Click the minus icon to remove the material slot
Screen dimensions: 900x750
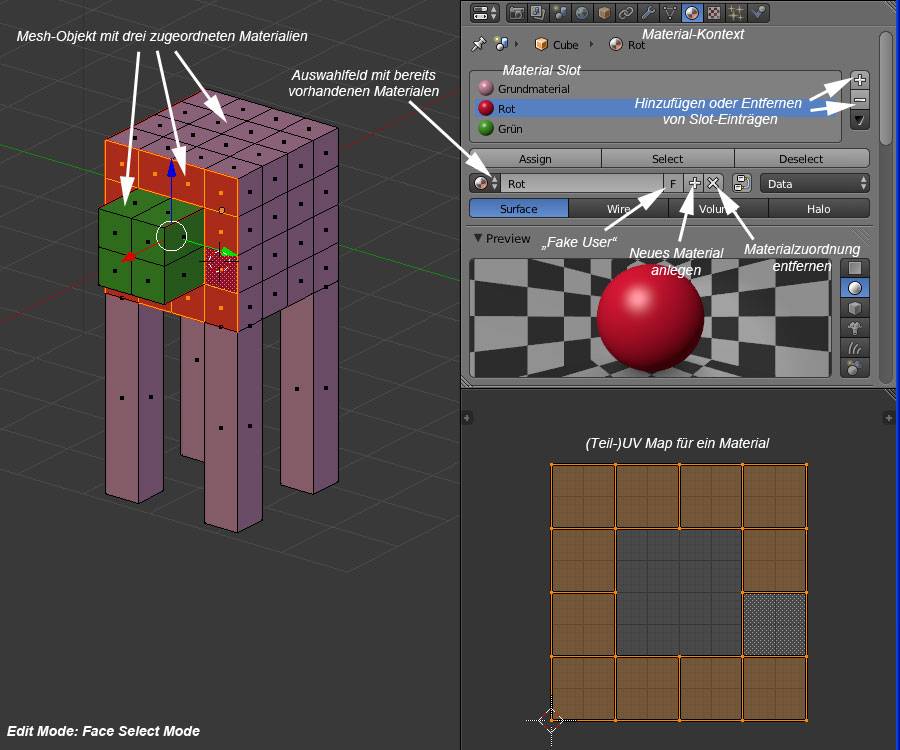click(x=860, y=100)
